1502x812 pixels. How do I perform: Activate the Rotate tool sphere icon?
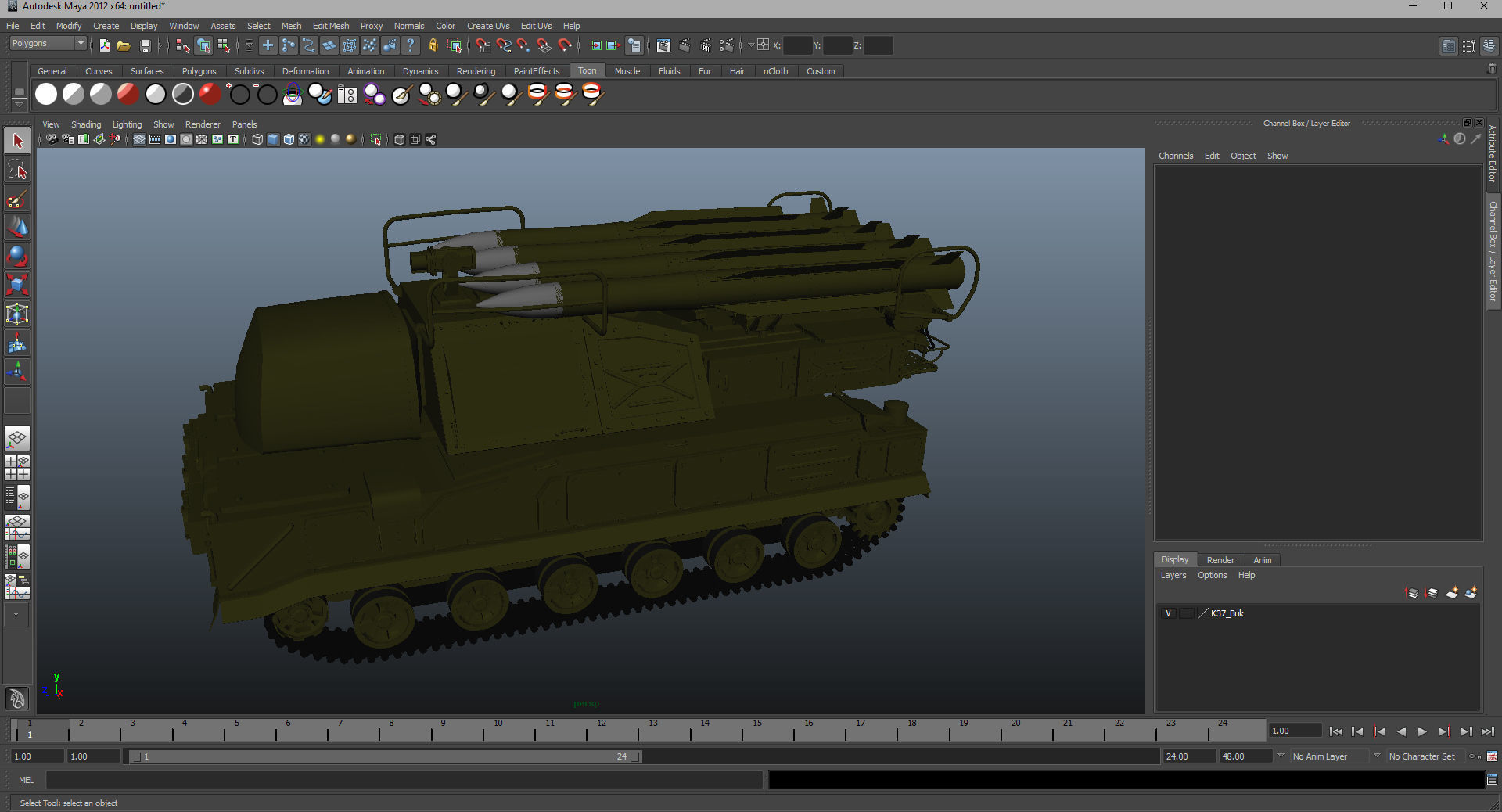pyautogui.click(x=17, y=257)
